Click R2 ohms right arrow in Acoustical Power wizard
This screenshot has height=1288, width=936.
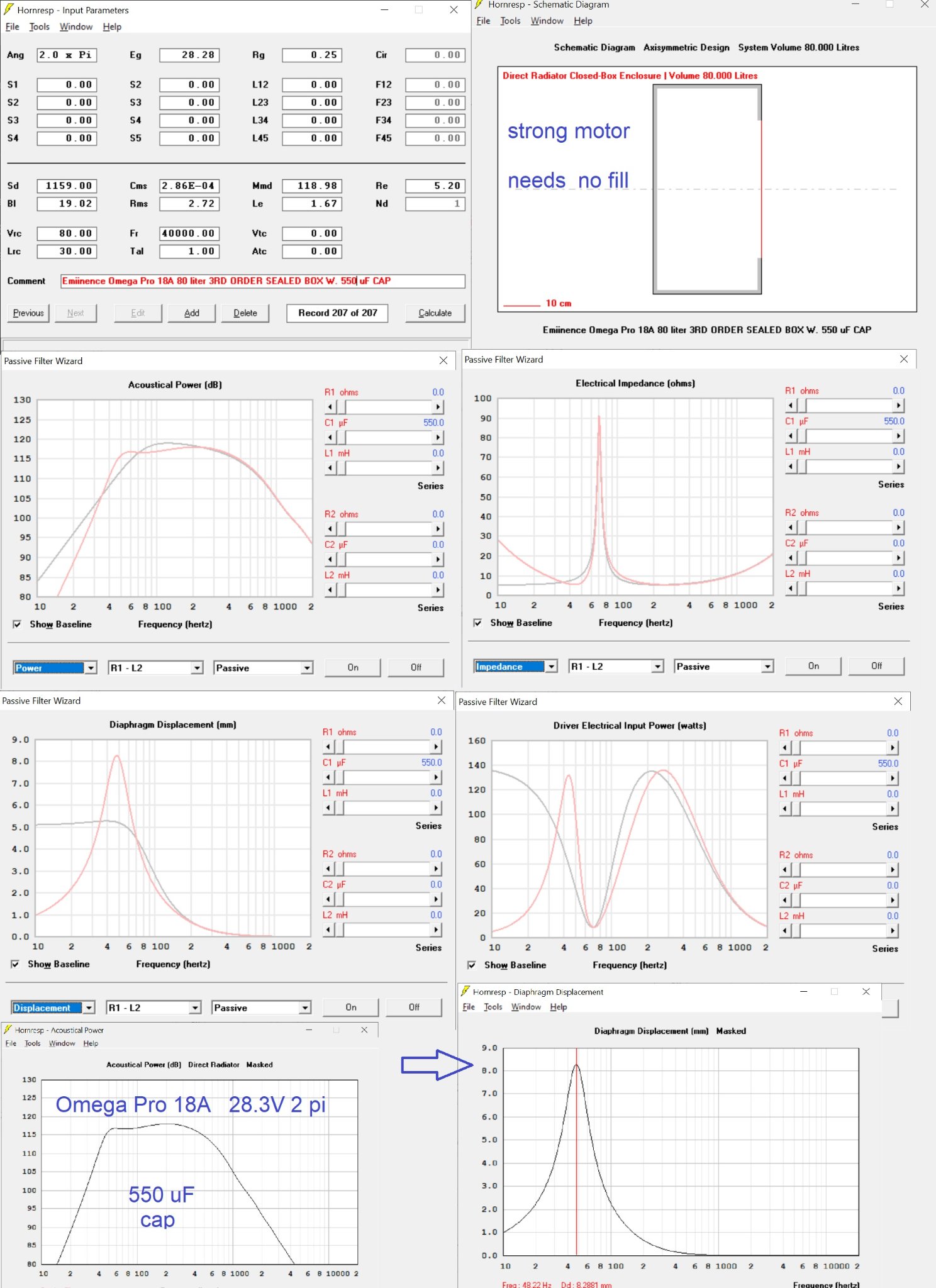click(x=438, y=529)
